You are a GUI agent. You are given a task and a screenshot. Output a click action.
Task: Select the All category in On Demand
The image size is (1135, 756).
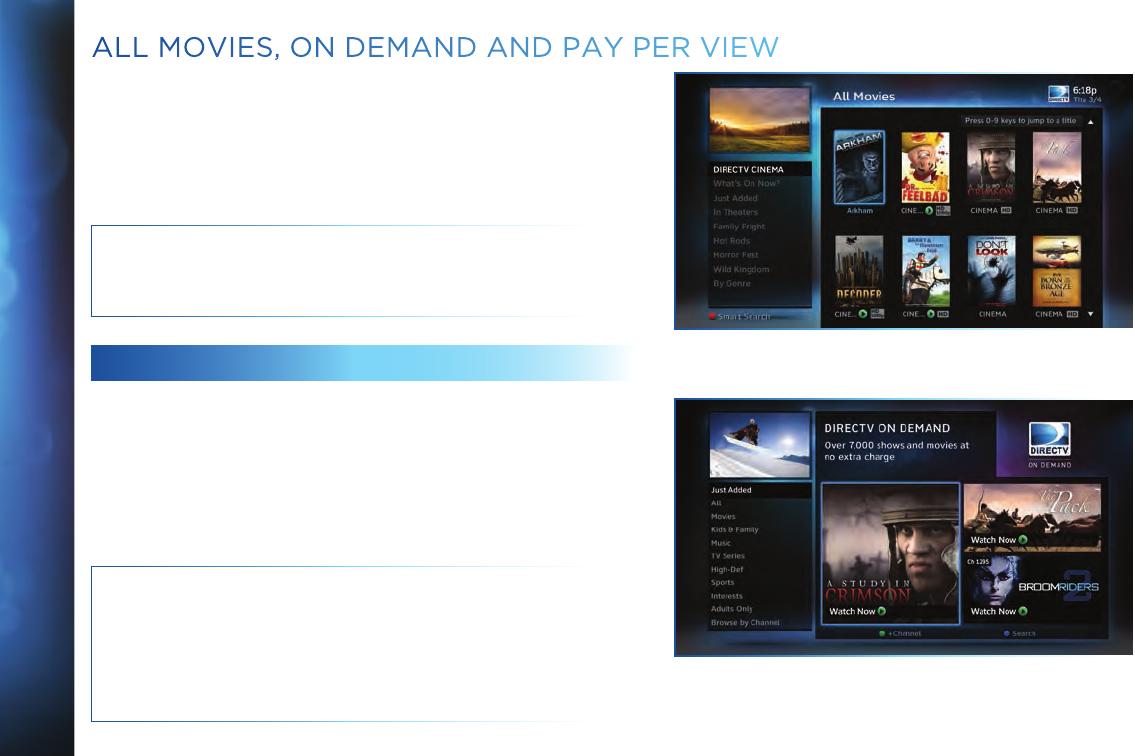tap(716, 503)
